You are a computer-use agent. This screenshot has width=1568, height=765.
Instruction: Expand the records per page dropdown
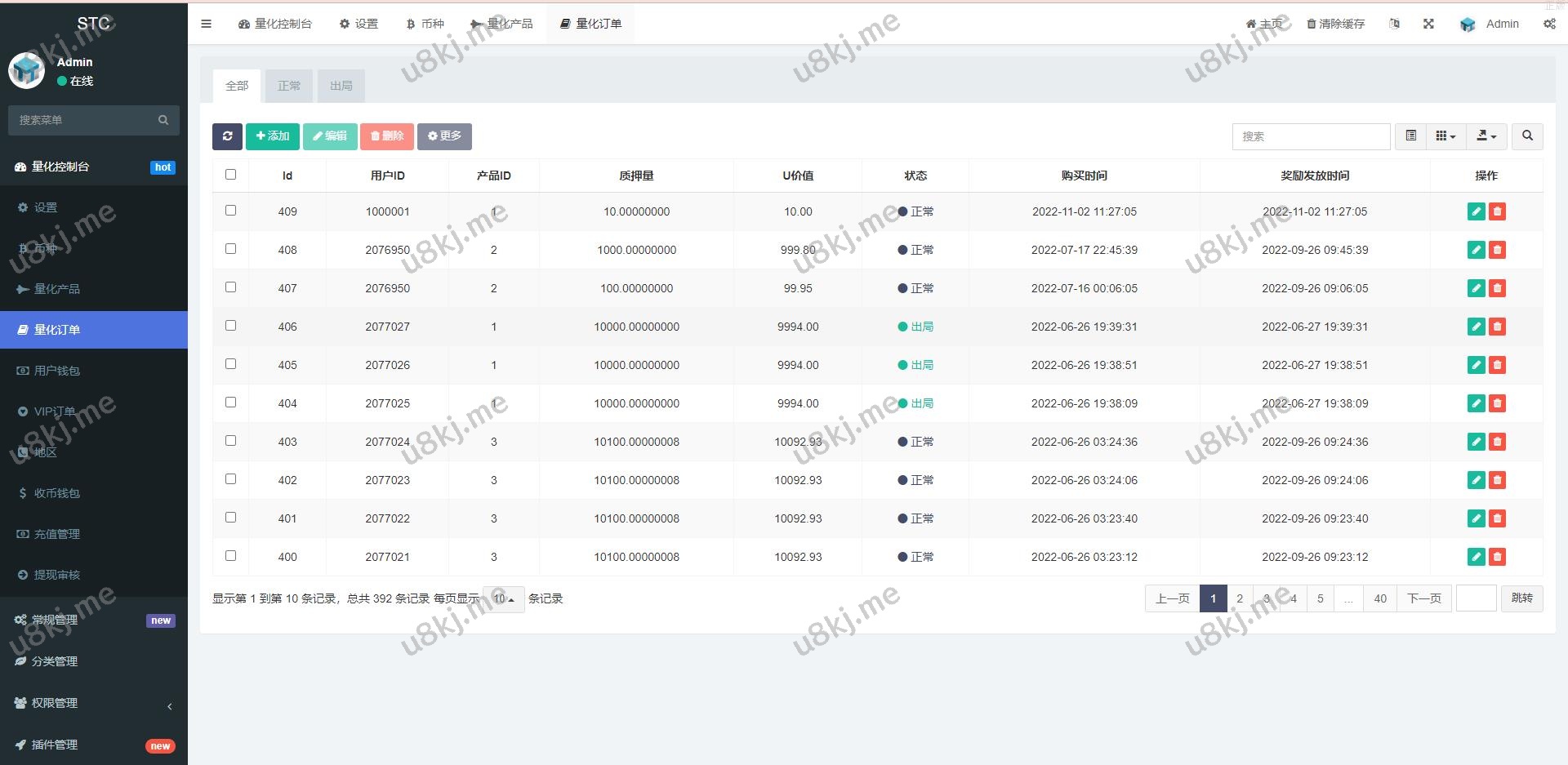[504, 598]
